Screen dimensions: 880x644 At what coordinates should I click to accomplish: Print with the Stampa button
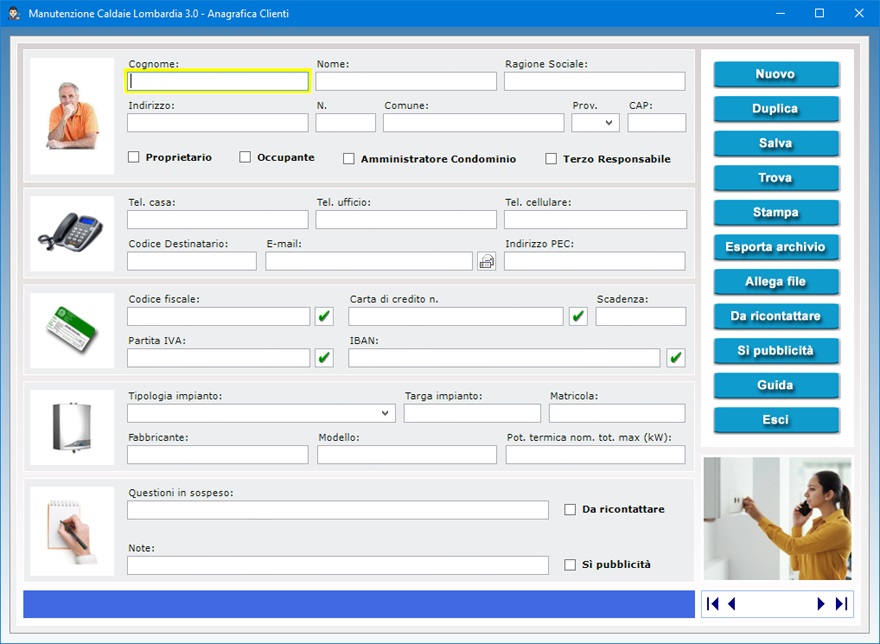coord(776,212)
